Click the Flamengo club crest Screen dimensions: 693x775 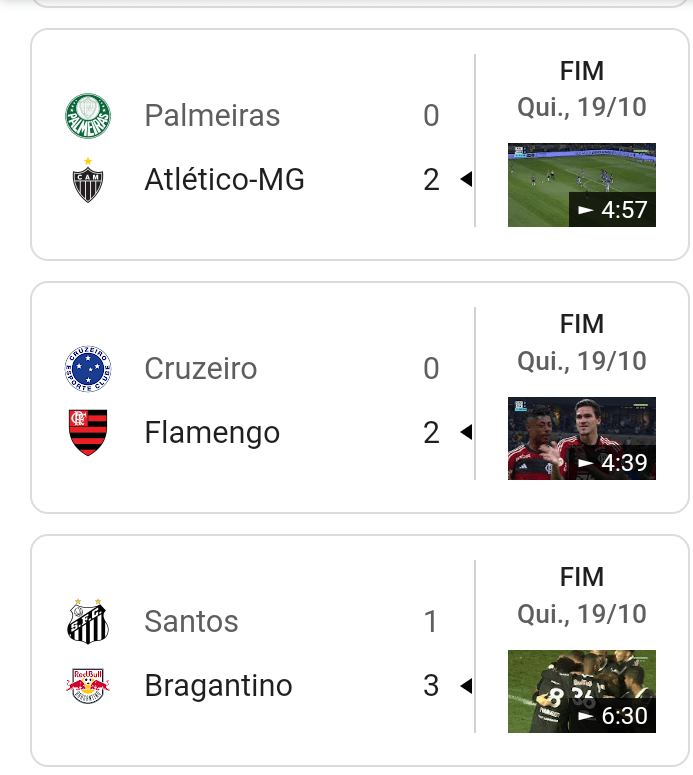(88, 433)
